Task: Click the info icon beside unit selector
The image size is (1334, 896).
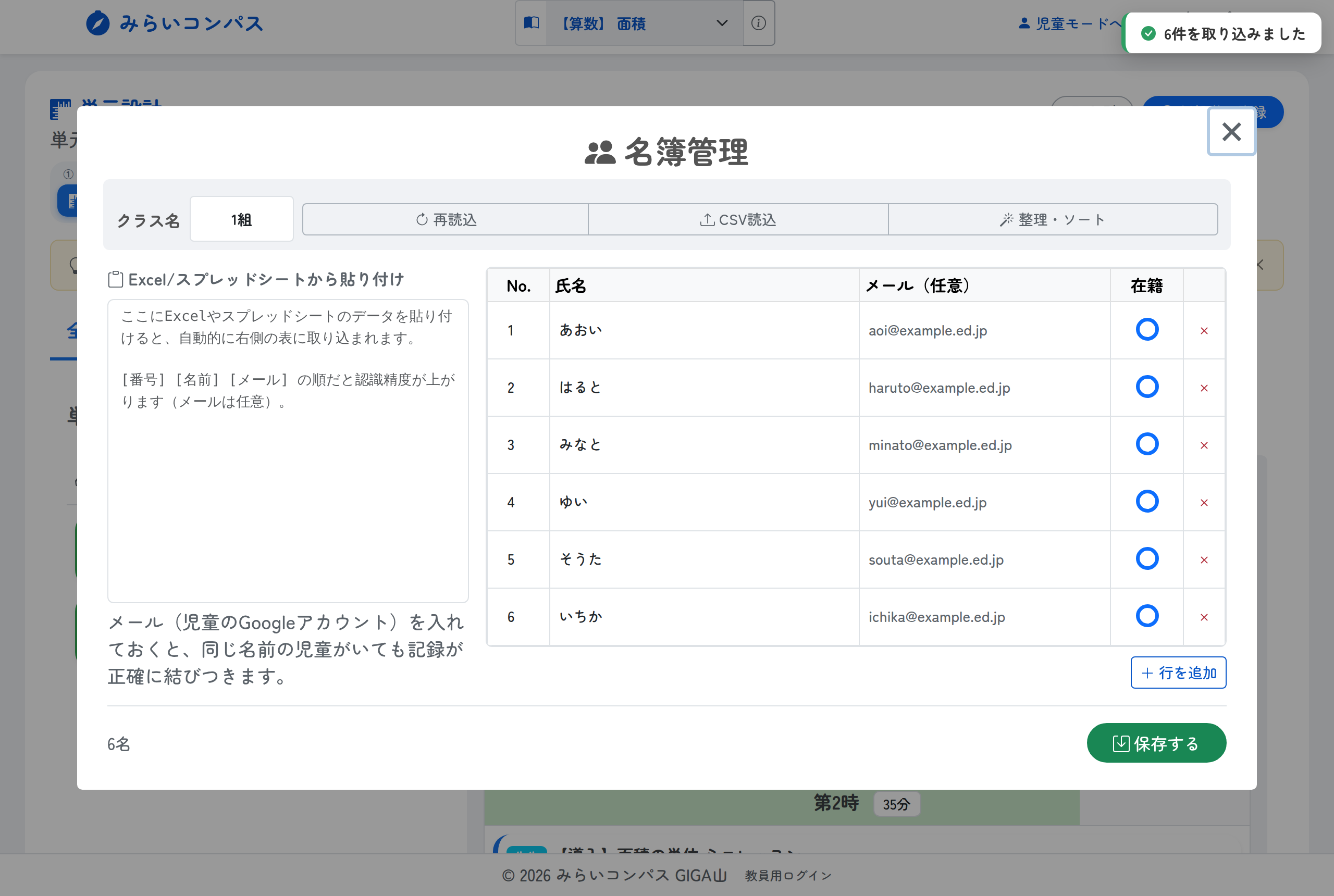Action: pos(758,23)
